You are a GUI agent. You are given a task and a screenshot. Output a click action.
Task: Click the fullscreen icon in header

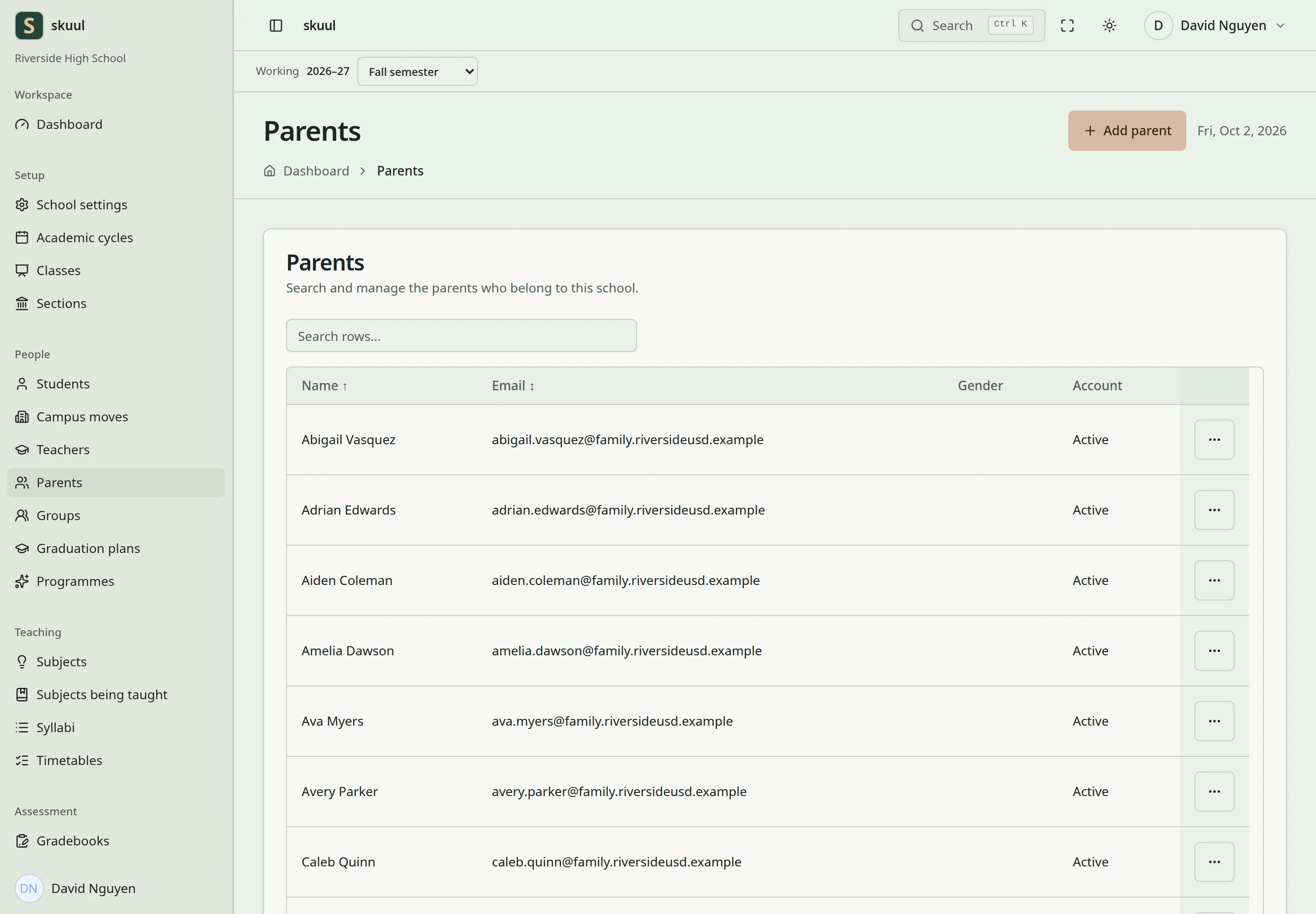click(1067, 26)
